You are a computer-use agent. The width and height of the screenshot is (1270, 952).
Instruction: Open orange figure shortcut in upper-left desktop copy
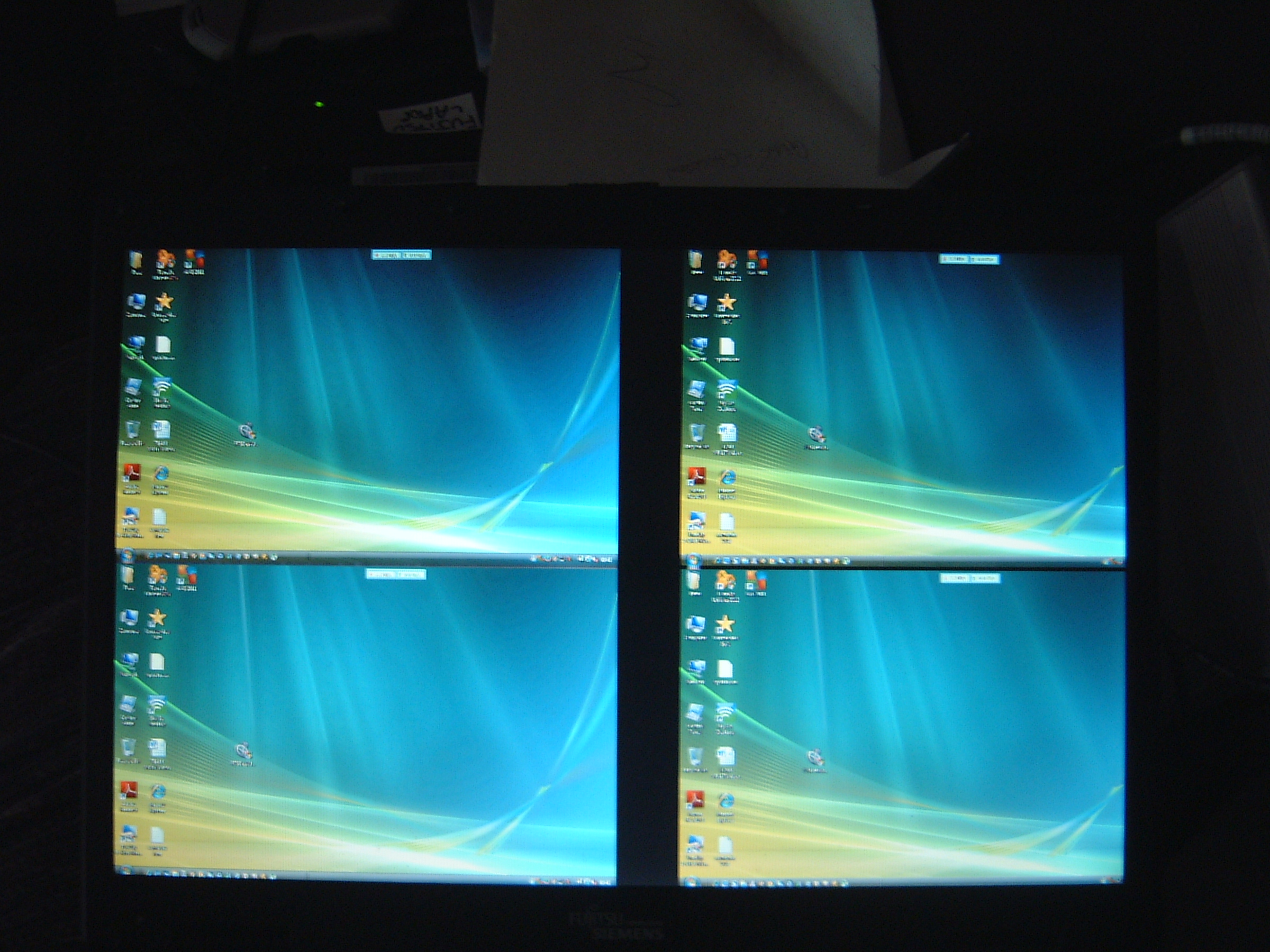point(165,259)
